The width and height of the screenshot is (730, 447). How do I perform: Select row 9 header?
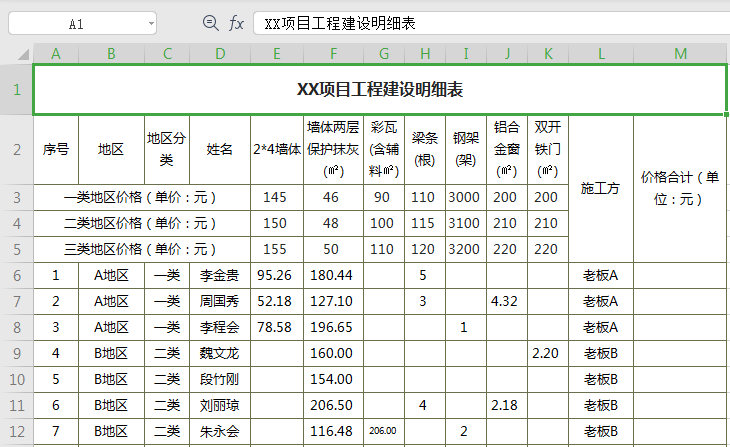tap(17, 353)
